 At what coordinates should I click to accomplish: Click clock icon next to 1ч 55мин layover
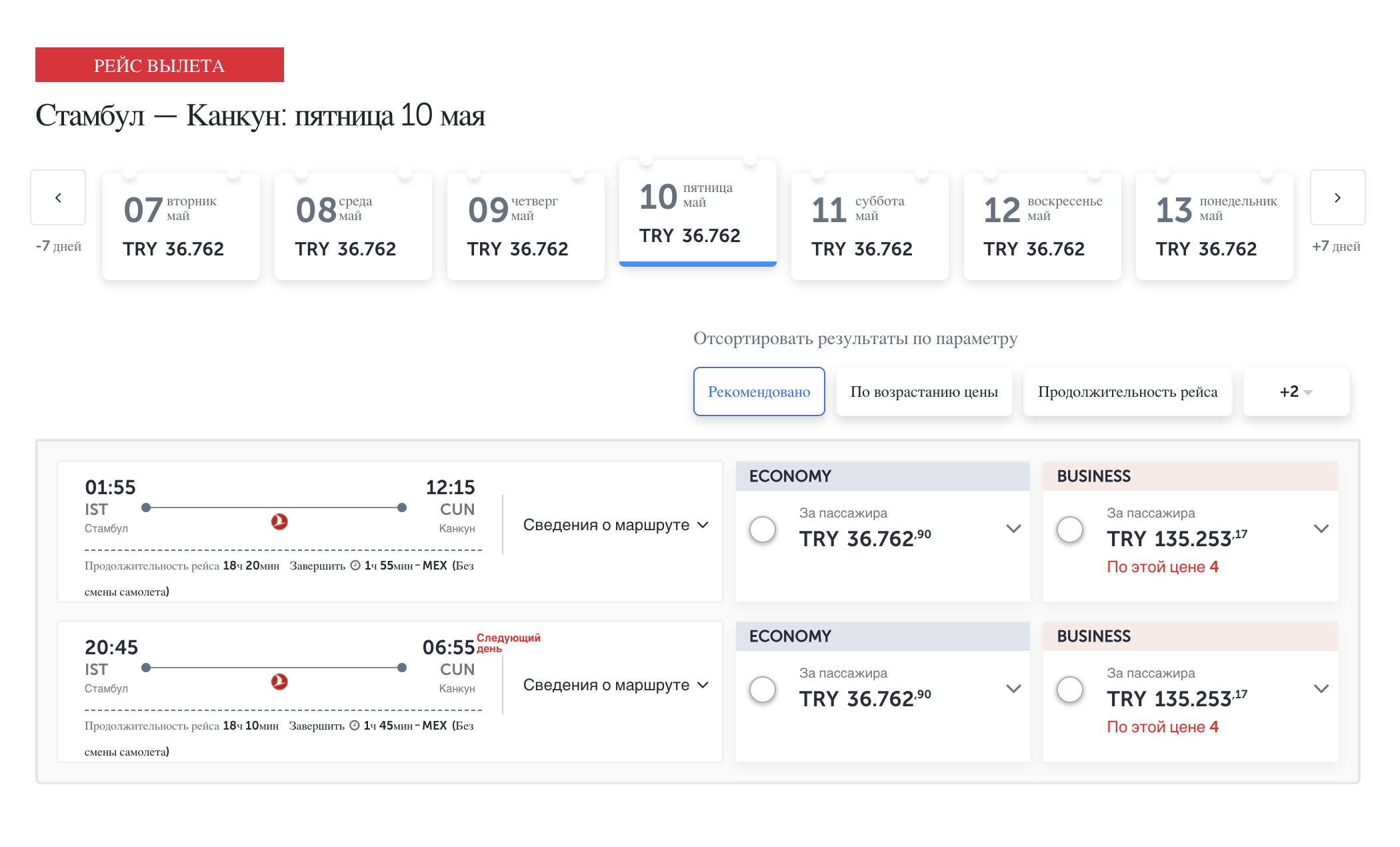pos(355,566)
